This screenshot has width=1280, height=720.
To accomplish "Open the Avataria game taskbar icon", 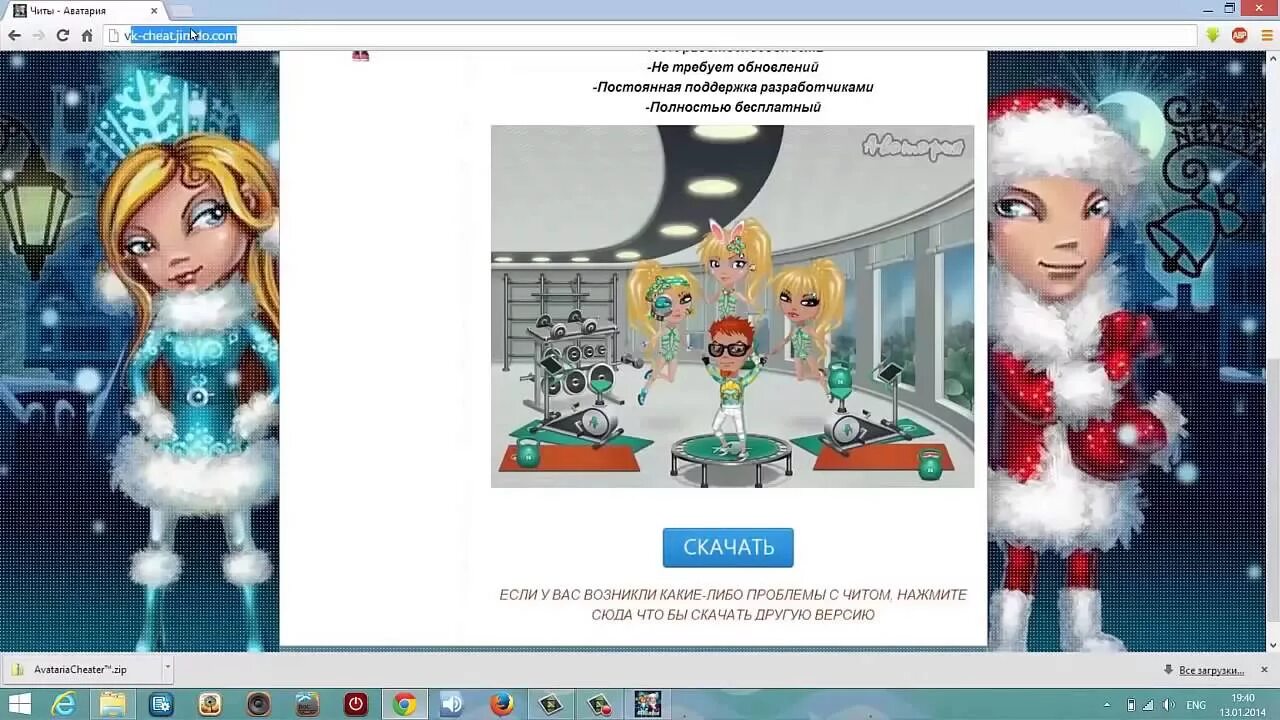I will [647, 704].
